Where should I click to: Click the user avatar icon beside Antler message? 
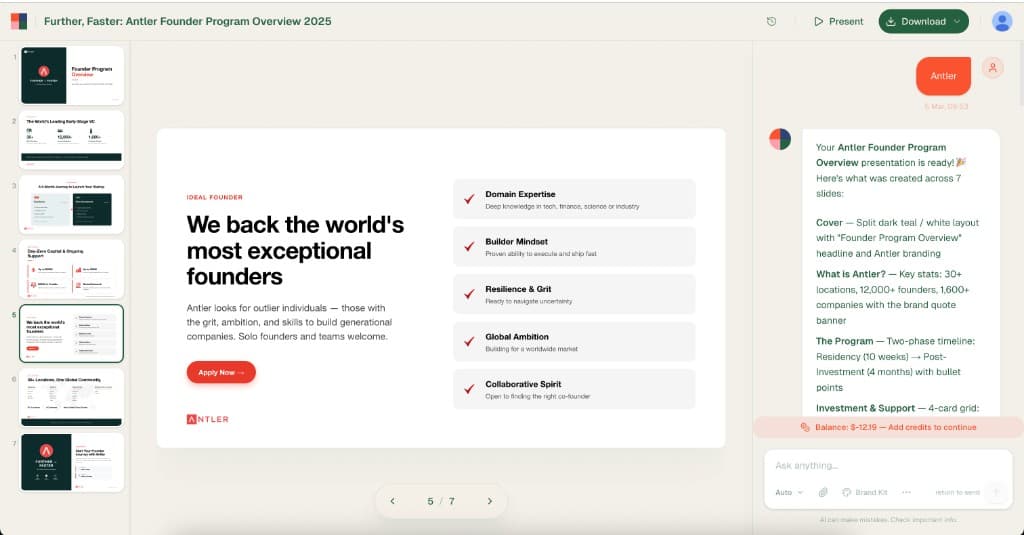pos(993,67)
